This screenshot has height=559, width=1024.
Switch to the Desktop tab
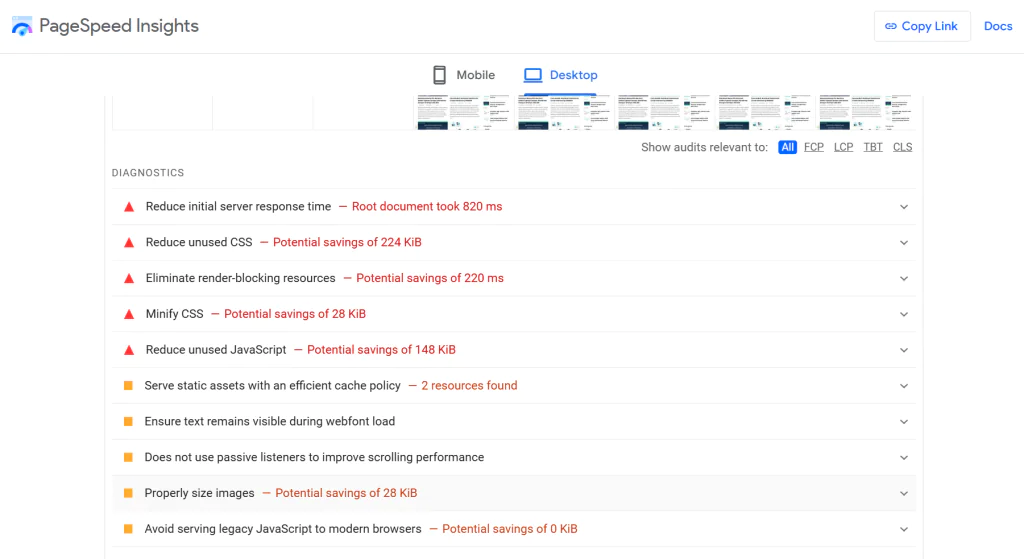point(560,75)
